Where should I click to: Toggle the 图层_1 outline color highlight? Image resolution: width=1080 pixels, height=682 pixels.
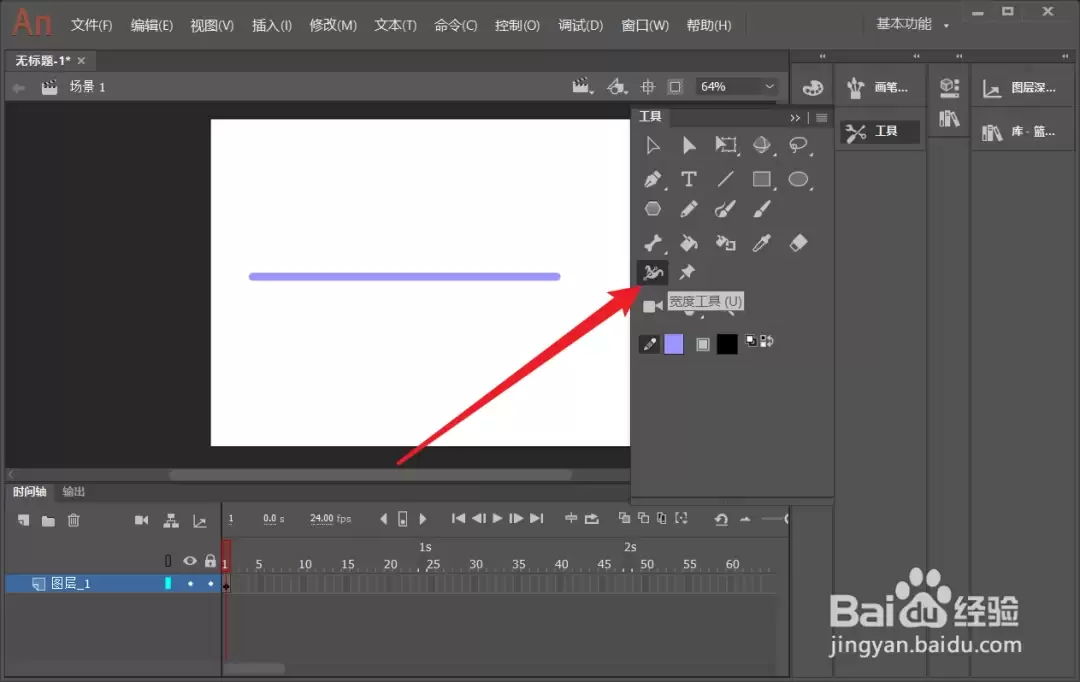pos(167,583)
